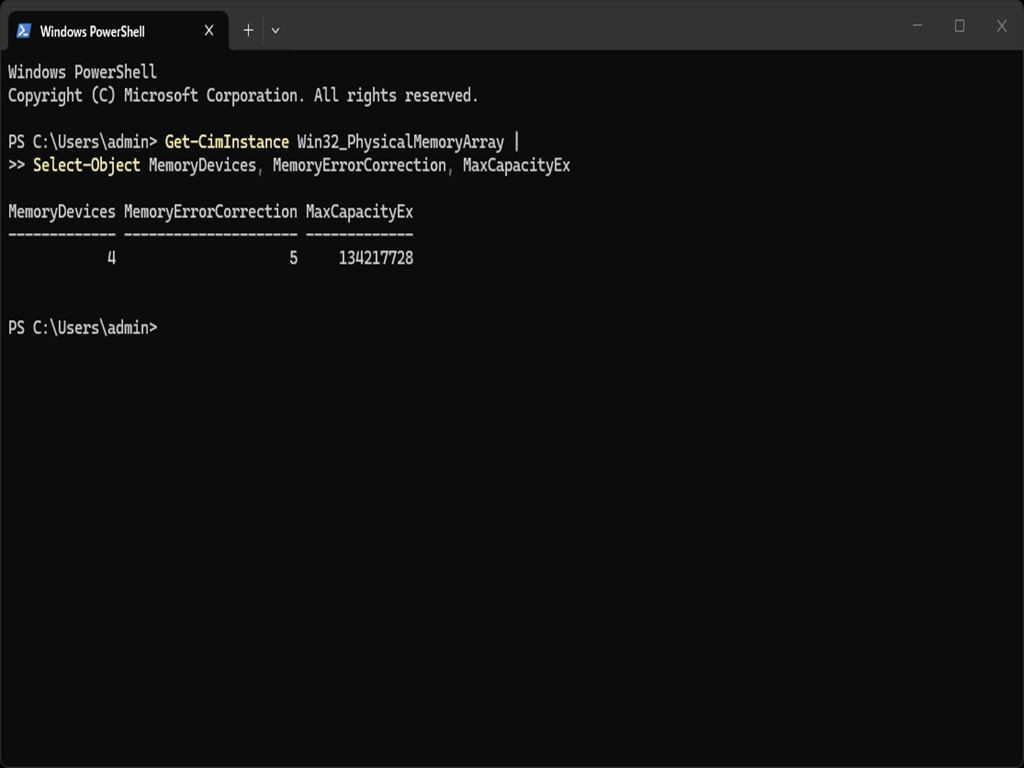Click the MemoryDevices column header
The image size is (1024, 768).
click(62, 212)
